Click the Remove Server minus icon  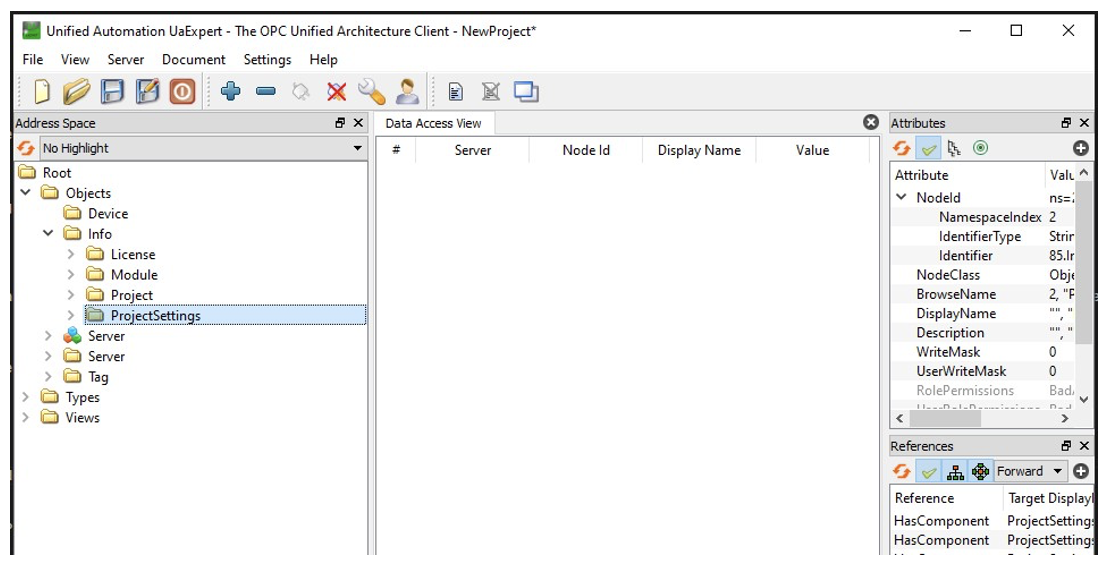pyautogui.click(x=265, y=92)
